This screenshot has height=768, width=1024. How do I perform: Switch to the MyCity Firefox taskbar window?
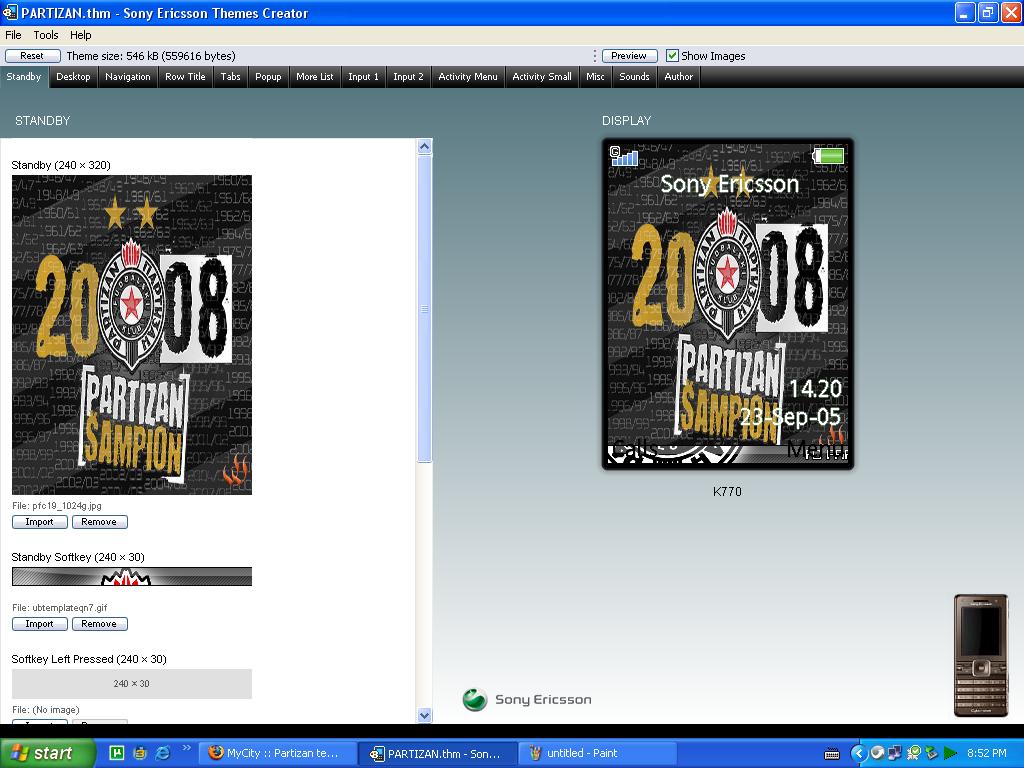278,753
